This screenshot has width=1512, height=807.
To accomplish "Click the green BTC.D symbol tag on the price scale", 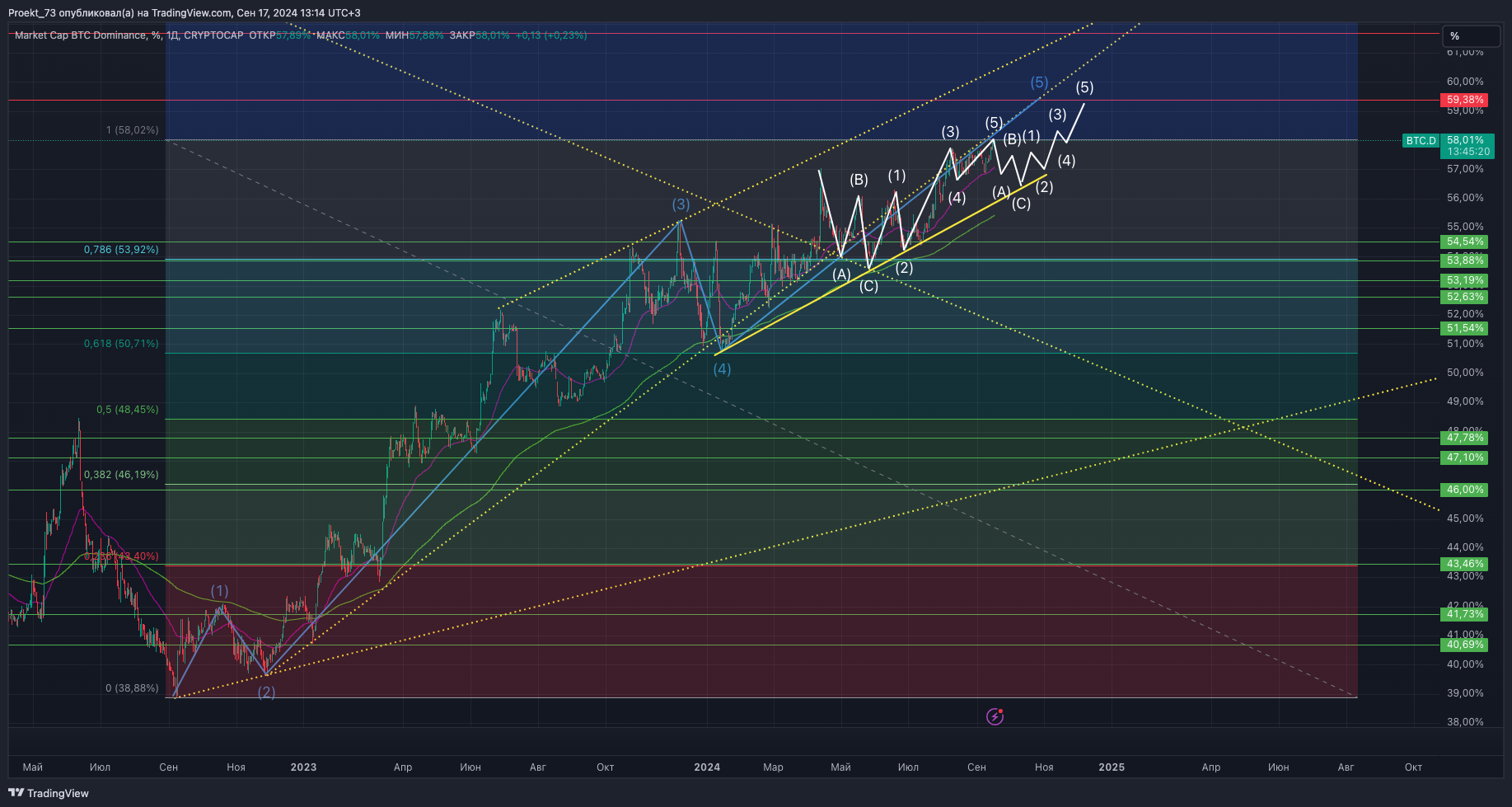I will tap(1421, 140).
